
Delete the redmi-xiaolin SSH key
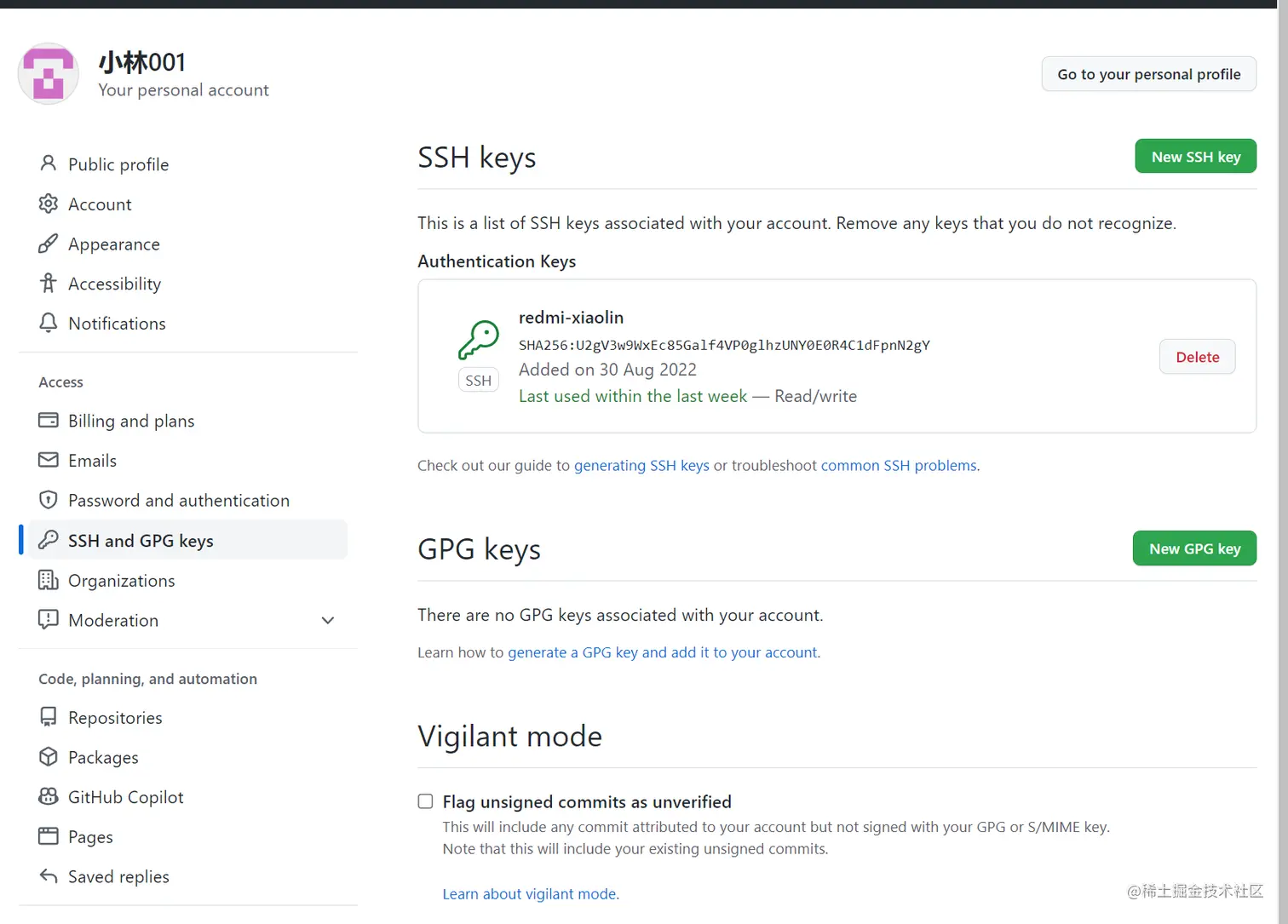pos(1197,357)
